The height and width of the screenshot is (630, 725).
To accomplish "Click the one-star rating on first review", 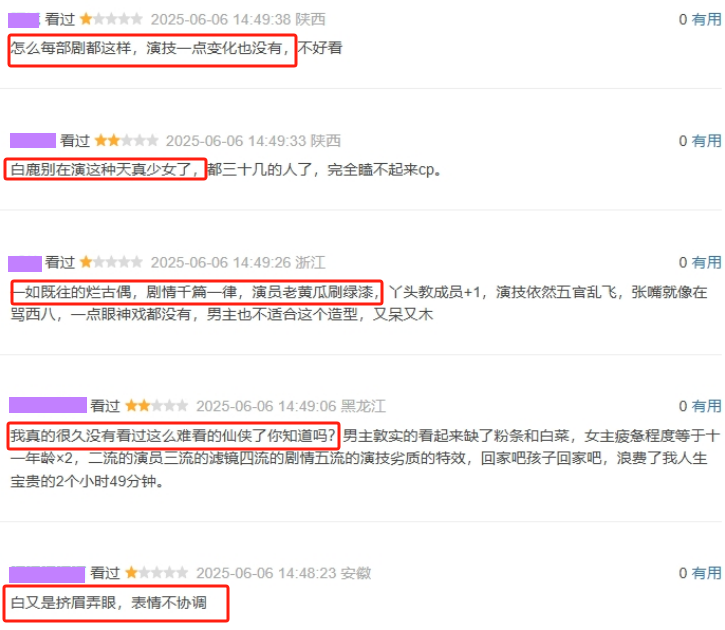I will click(111, 19).
